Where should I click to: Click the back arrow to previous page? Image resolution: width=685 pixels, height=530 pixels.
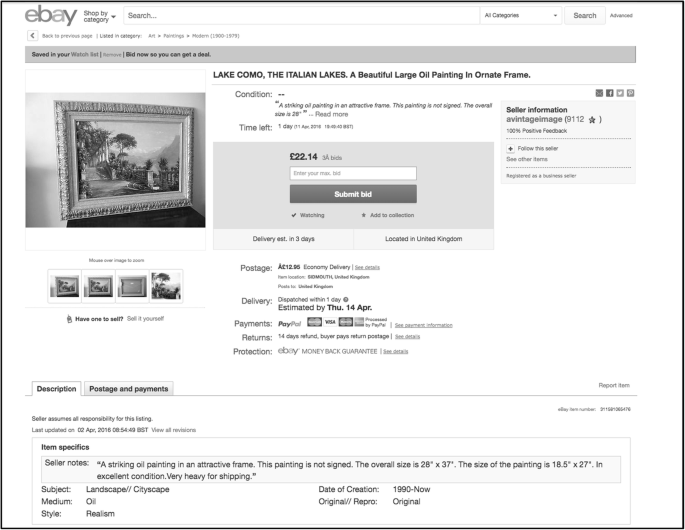coord(32,36)
